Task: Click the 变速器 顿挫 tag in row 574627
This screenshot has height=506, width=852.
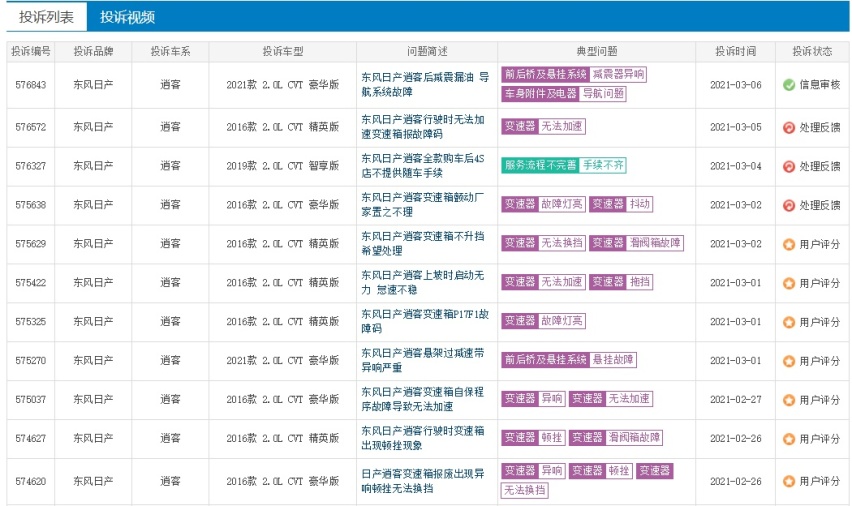Action: pos(533,438)
